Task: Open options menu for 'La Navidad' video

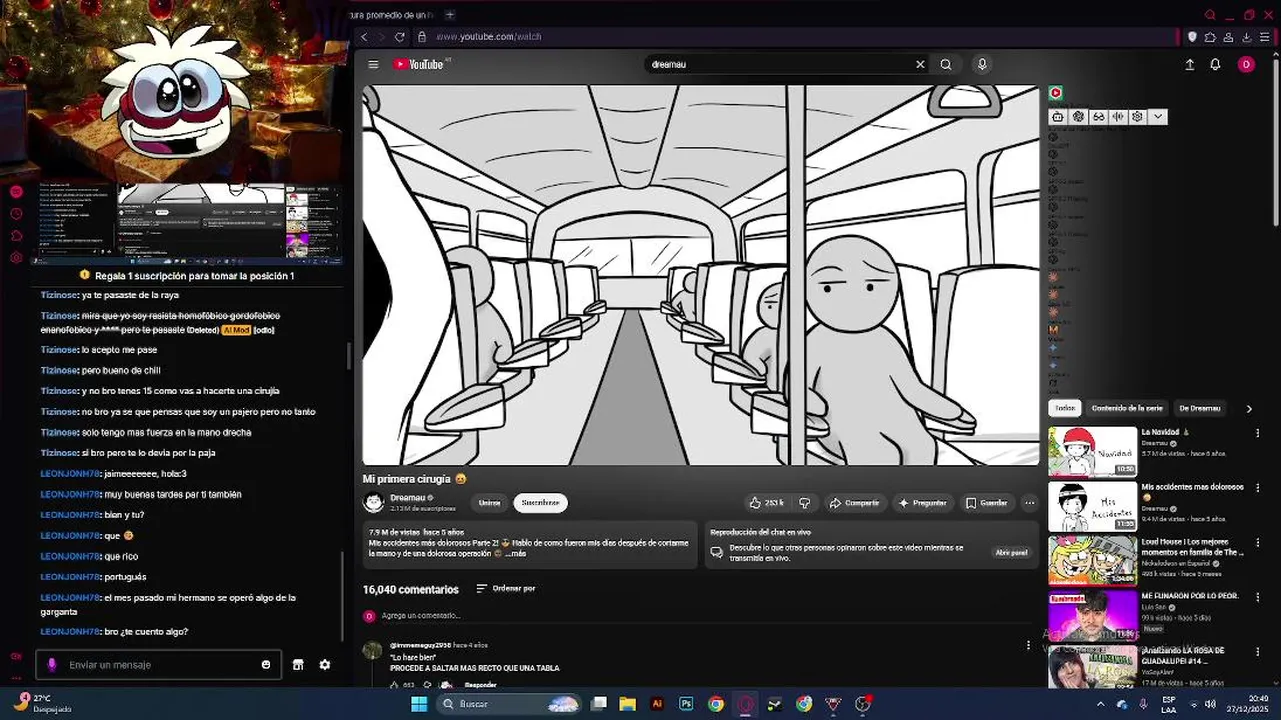Action: click(1258, 433)
